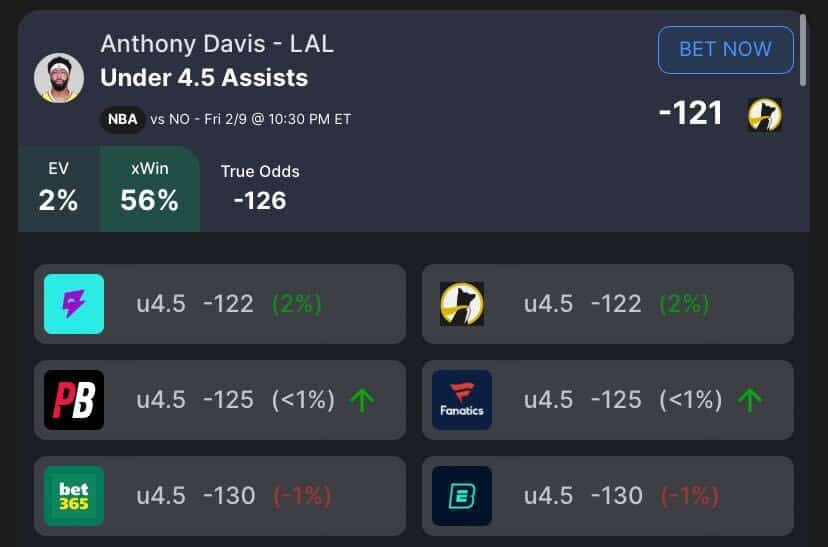Tap the True Odds -126 value

(x=260, y=201)
